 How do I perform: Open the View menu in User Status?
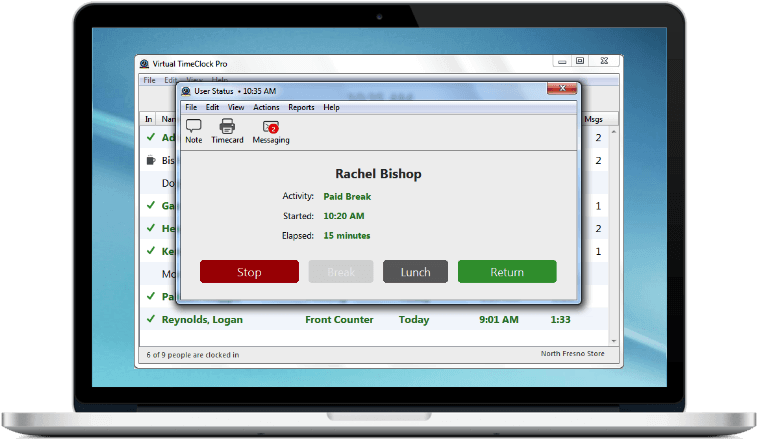[236, 107]
